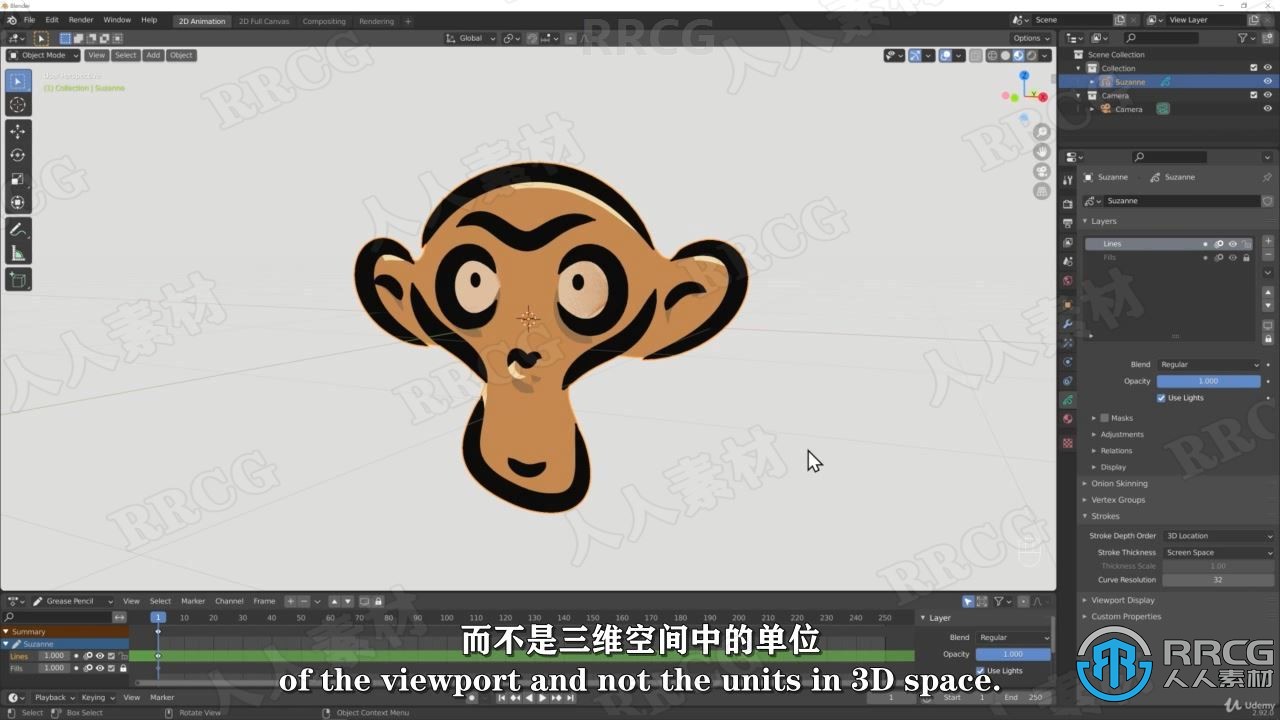Screen dimensions: 1280x720
Task: Toggle X-ray mode icon
Action: point(976,55)
